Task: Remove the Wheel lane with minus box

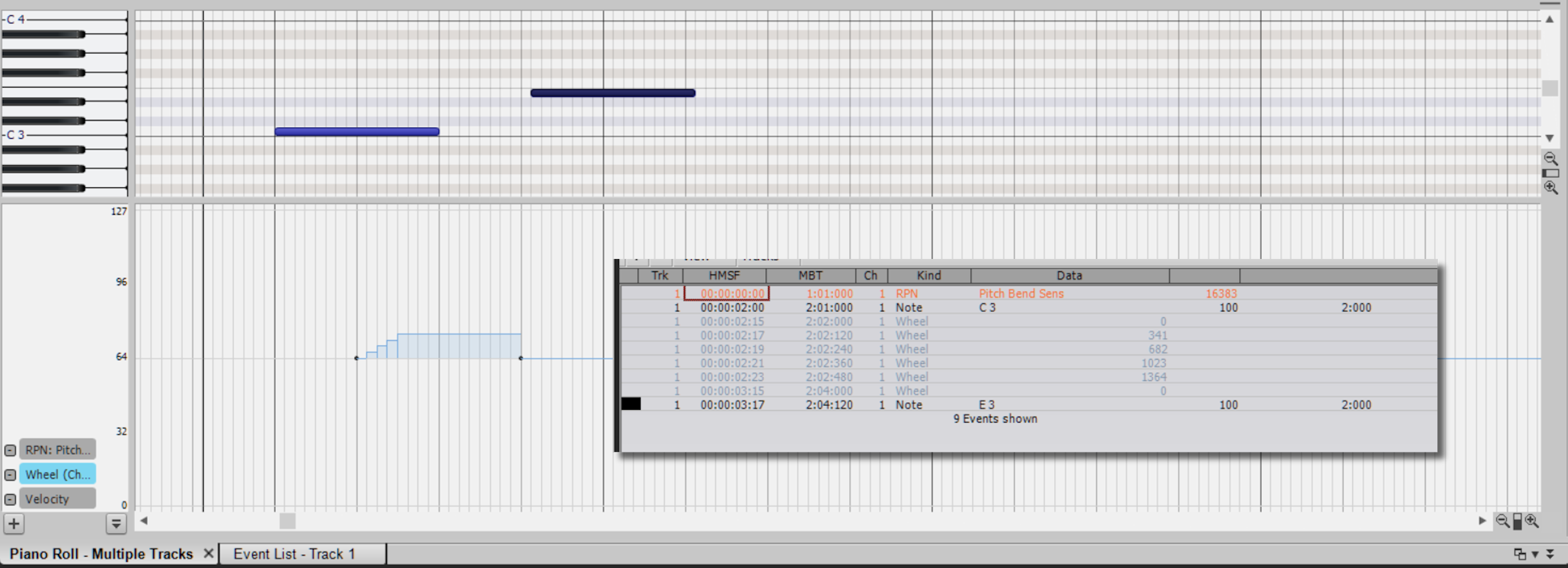Action: coord(10,475)
